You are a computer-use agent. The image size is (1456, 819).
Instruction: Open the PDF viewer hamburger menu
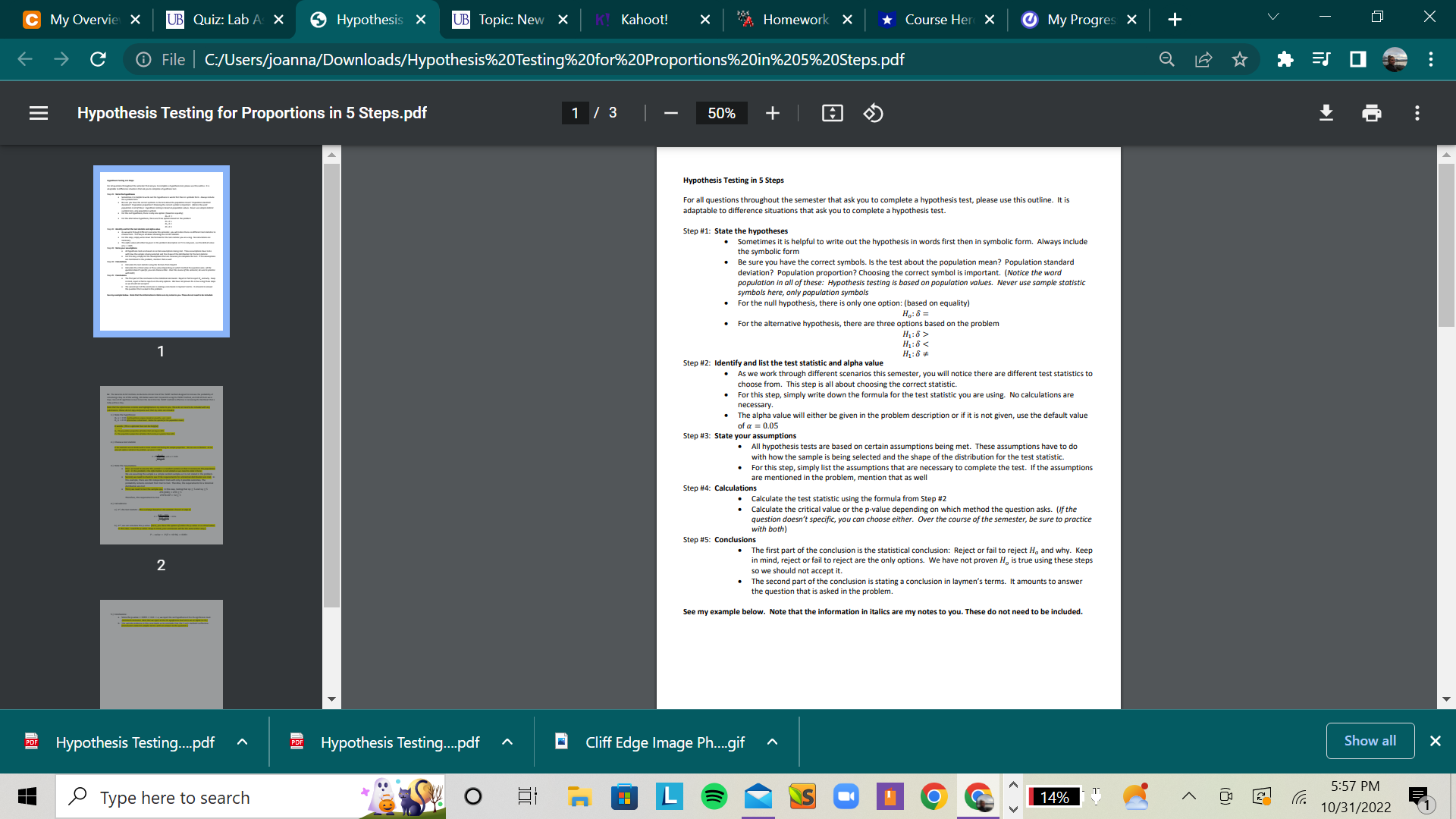[x=38, y=112]
